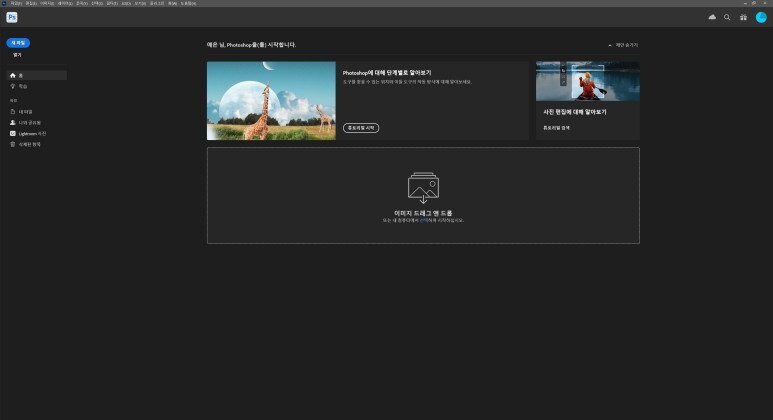Open the What's New gift icon
Viewport: 773px width, 420px height.
click(743, 17)
